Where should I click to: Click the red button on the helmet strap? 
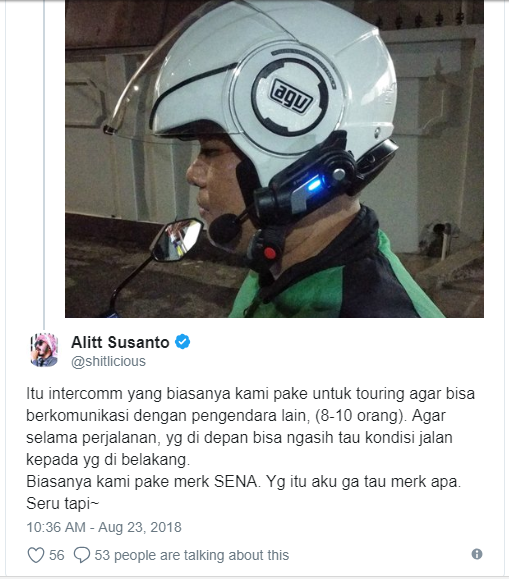[x=270, y=253]
